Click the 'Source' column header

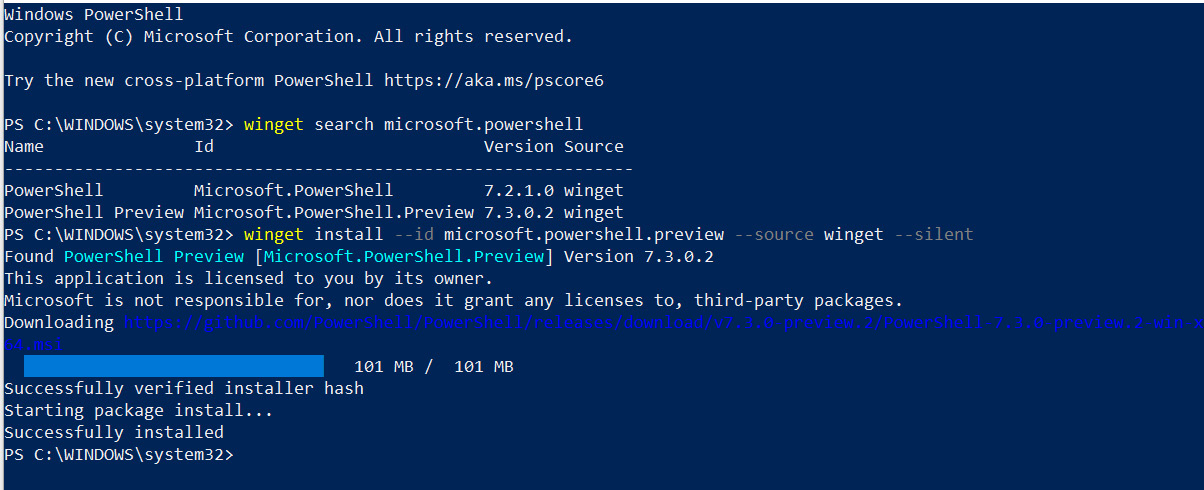(594, 147)
